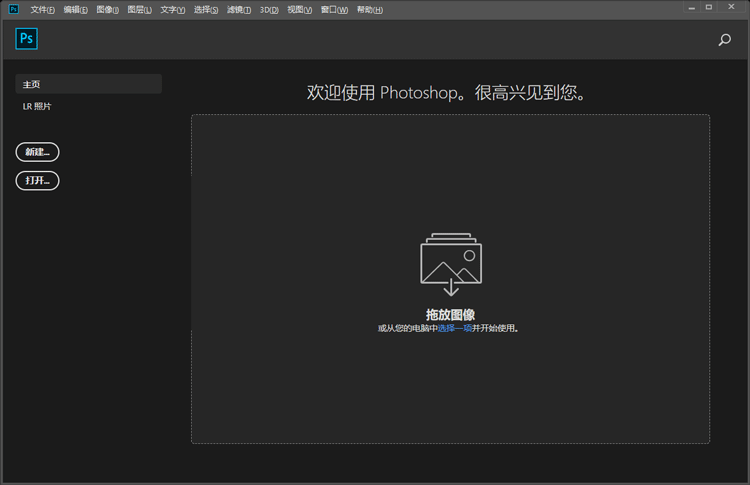Minimize the Photoshop window
The height and width of the screenshot is (485, 750).
click(x=692, y=8)
